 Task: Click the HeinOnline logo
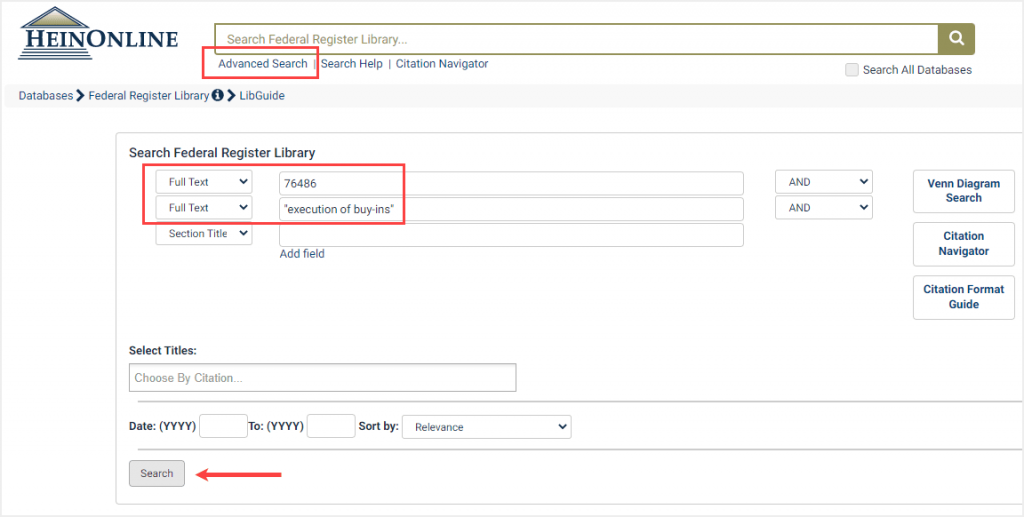[99, 33]
